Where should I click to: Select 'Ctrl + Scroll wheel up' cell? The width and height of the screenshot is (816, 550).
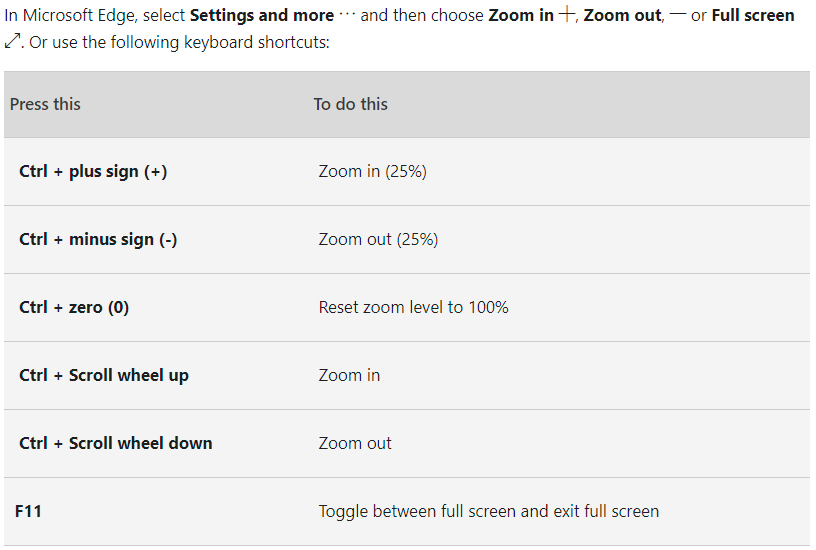[104, 376]
